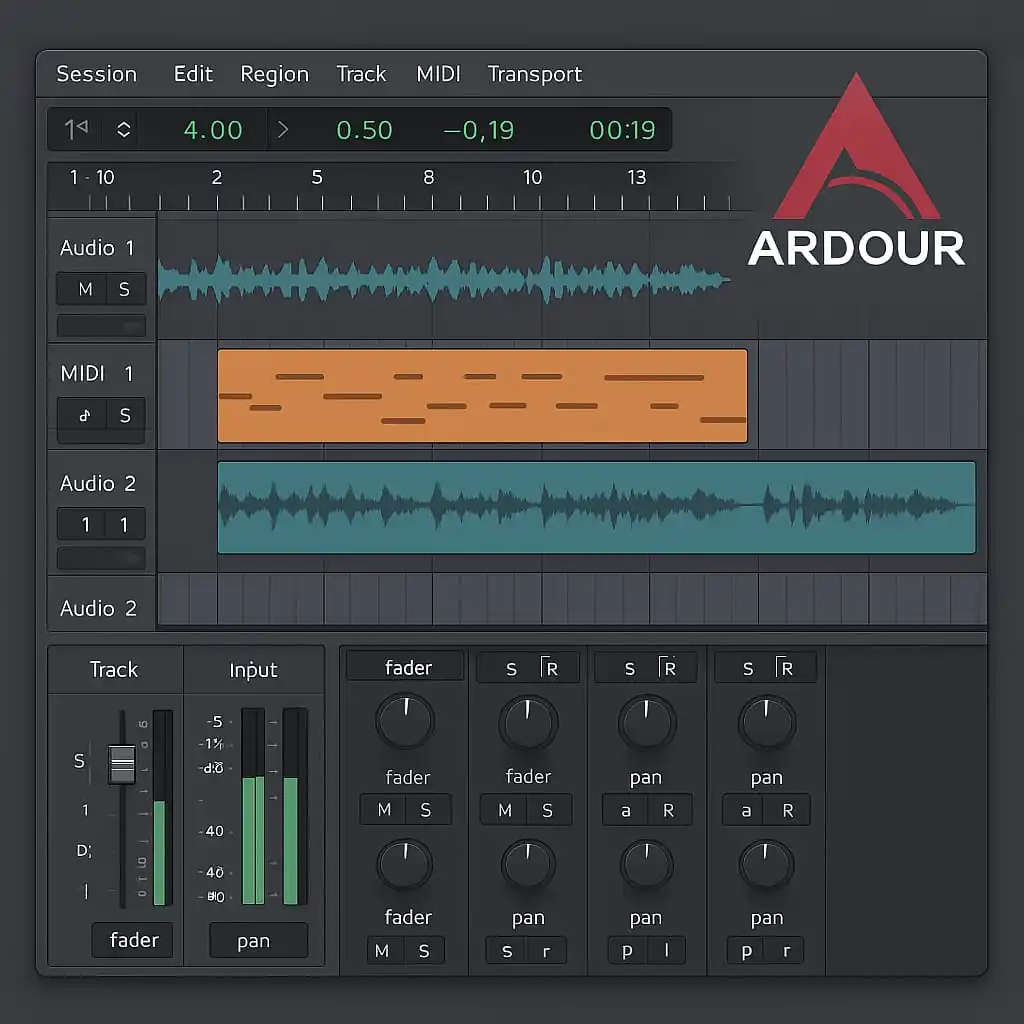Click the lowercase 's' button in the second strip
This screenshot has width=1024, height=1024.
tap(507, 951)
